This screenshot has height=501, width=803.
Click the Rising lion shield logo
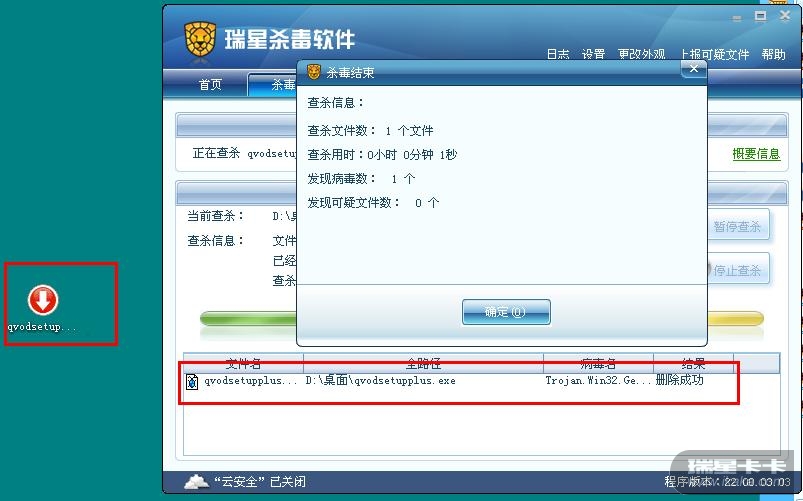[x=200, y=39]
